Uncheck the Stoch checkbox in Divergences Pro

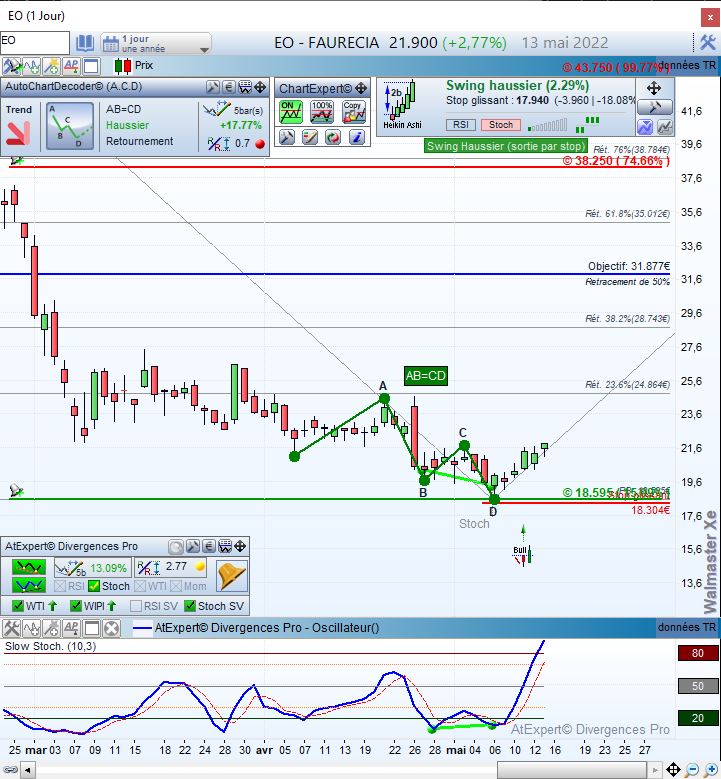coord(94,586)
